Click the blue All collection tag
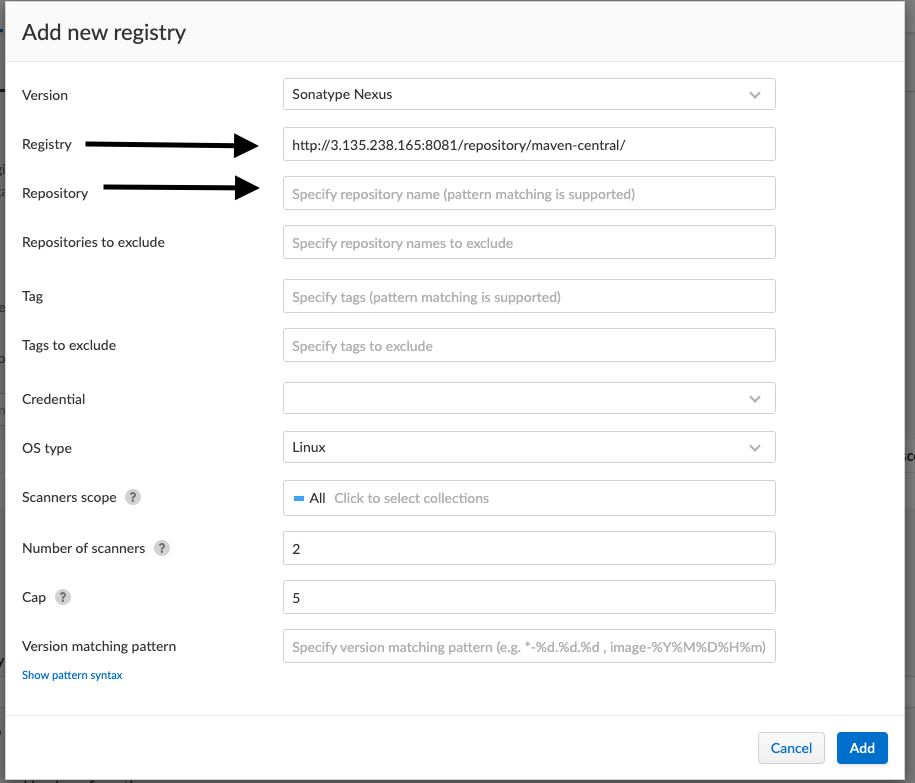Image resolution: width=915 pixels, height=783 pixels. [310, 498]
